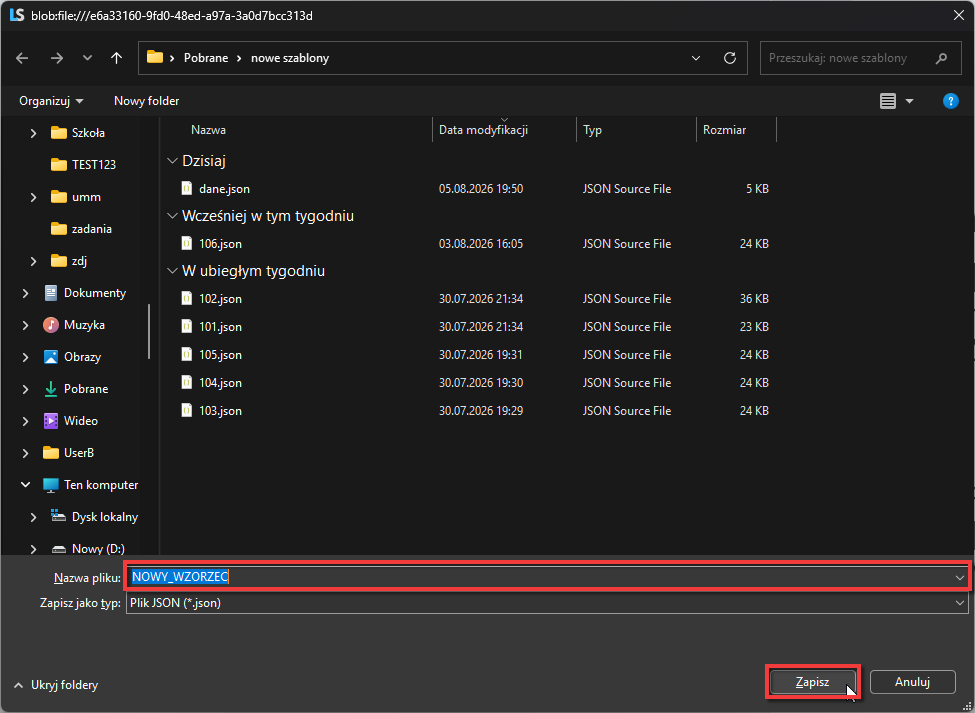Refresh the nowe szablony folder
The image size is (975, 713).
click(730, 58)
